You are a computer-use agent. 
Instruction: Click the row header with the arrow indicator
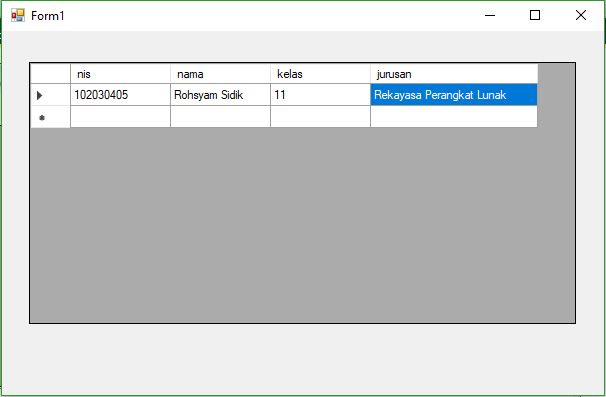click(x=50, y=95)
